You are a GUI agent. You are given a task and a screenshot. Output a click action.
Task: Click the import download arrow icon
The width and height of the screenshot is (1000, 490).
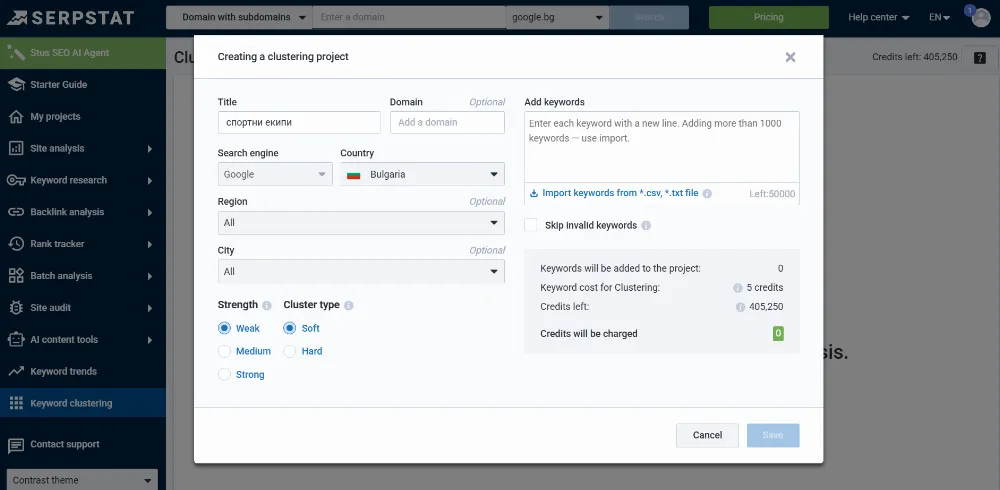coord(534,193)
